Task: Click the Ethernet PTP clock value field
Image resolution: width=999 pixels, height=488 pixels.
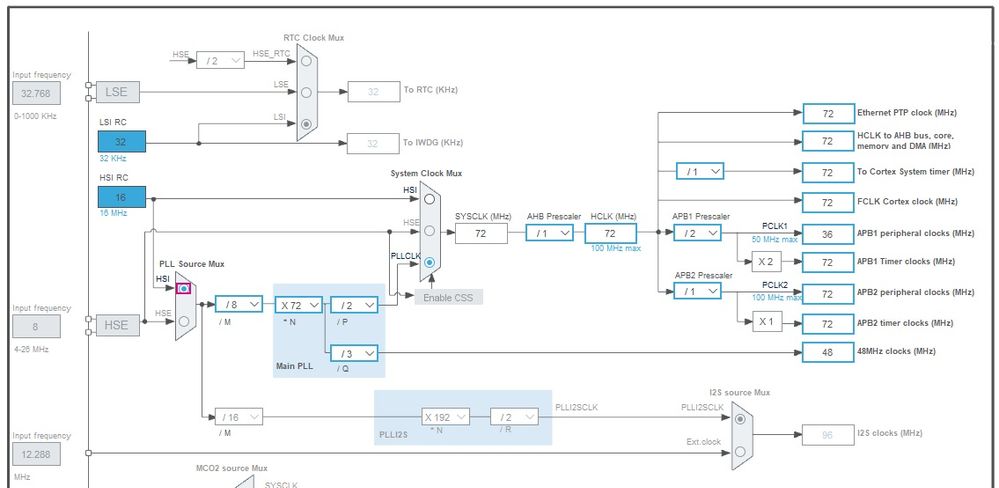Action: click(x=828, y=113)
